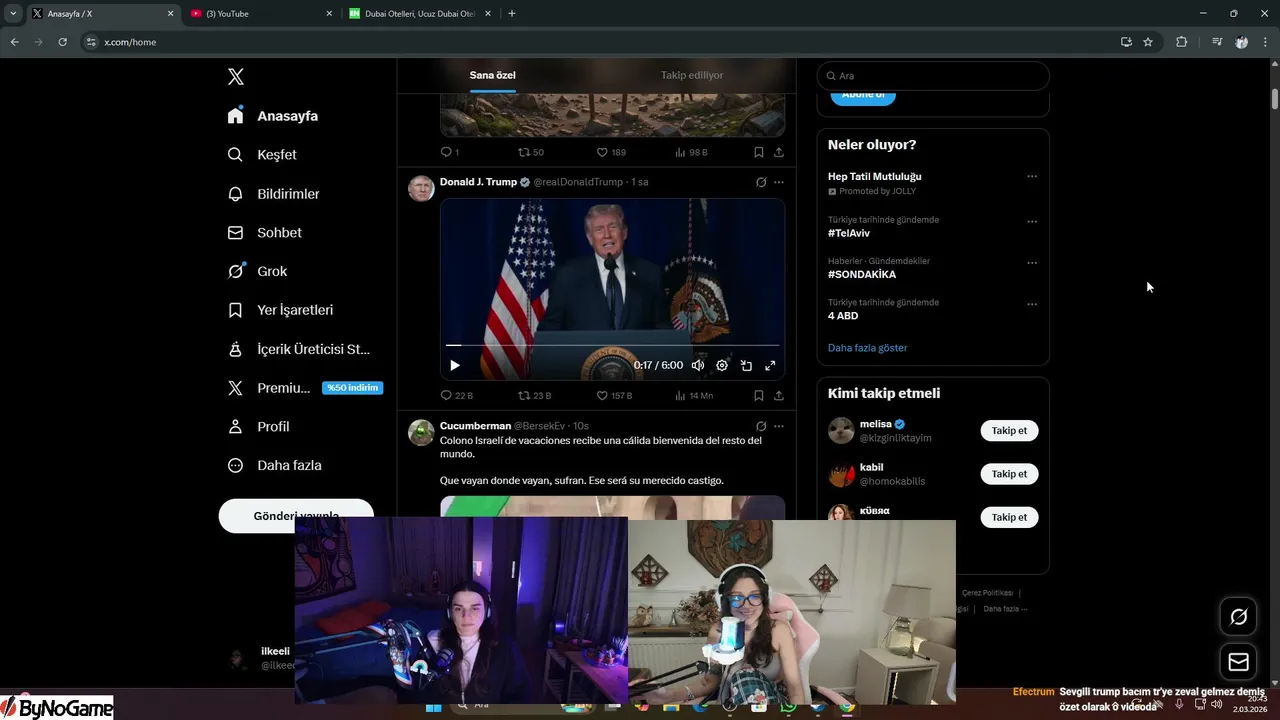This screenshot has height=720, width=1280.
Task: Open #SONDAKİKA trending topic
Action: click(862, 274)
